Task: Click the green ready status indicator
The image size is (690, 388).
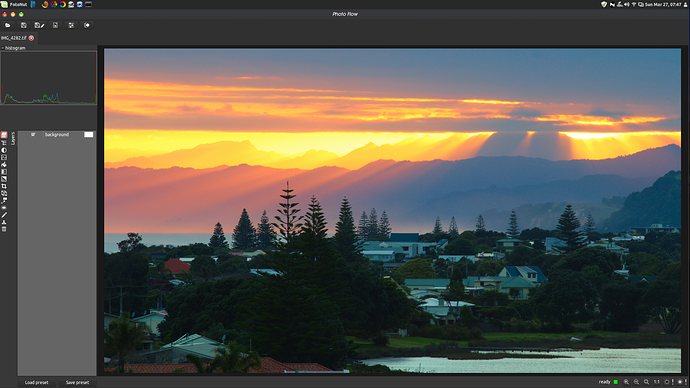Action: (x=616, y=382)
